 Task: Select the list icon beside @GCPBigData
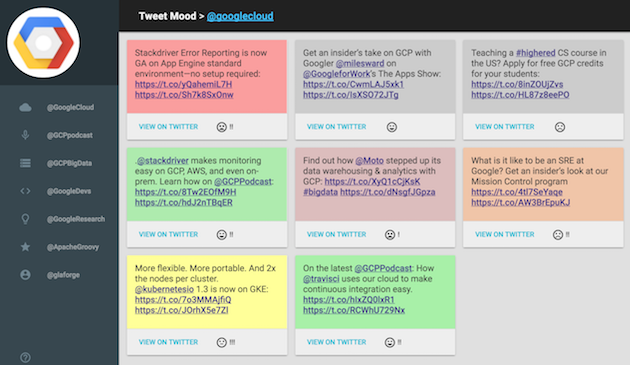click(x=25, y=163)
